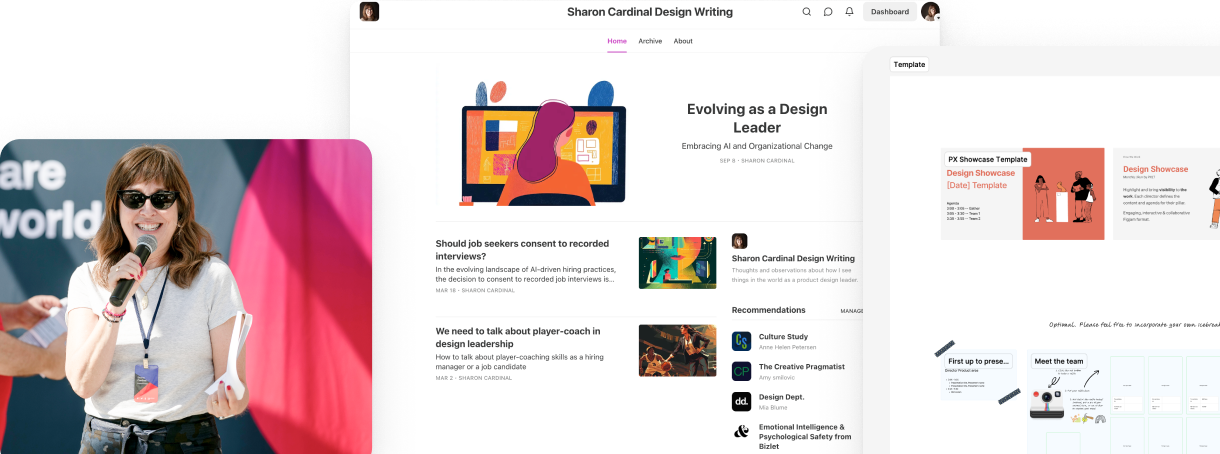1220x454 pixels.
Task: Click the search magnifier icon
Action: pyautogui.click(x=807, y=12)
